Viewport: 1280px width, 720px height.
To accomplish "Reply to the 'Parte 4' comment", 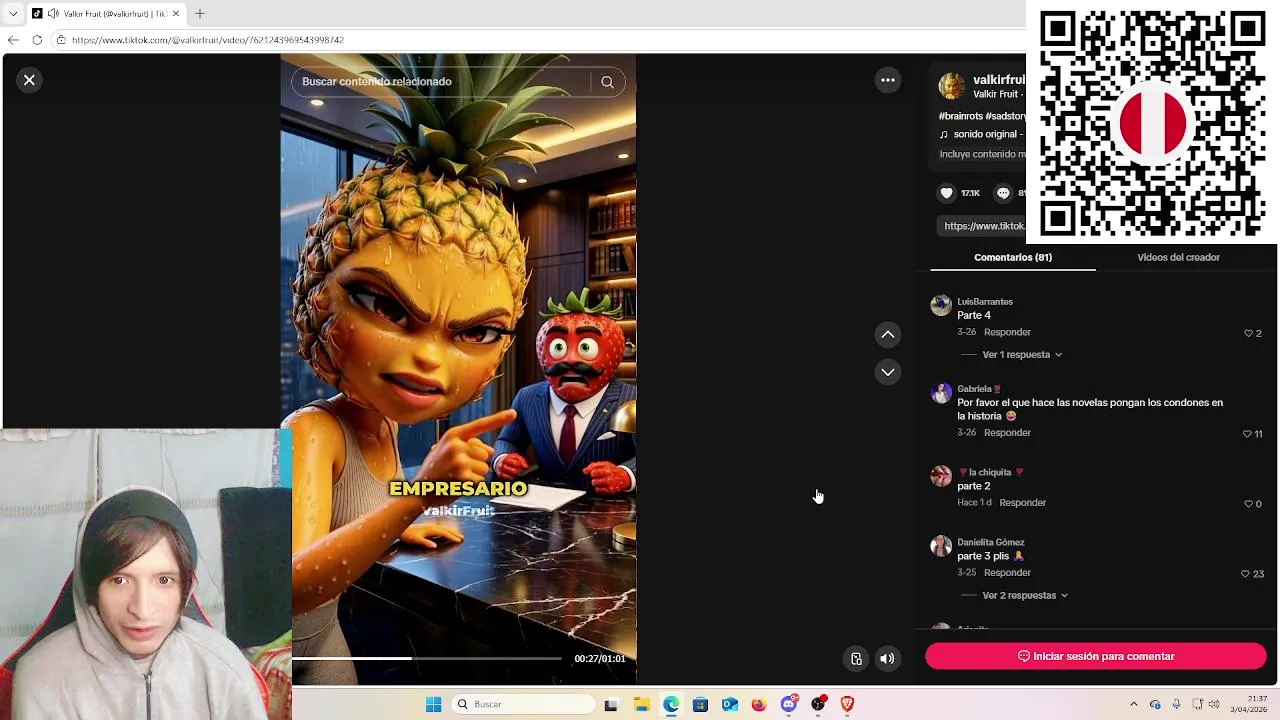I will pos(1007,332).
